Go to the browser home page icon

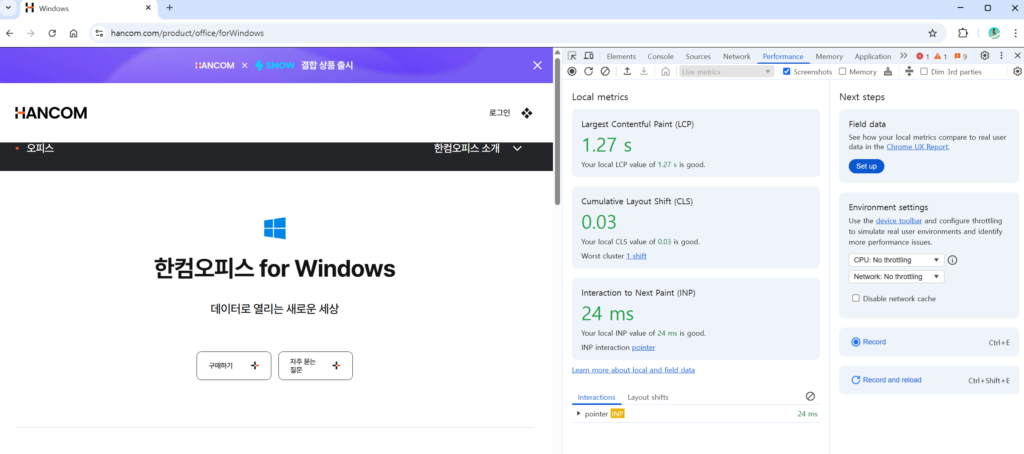[x=73, y=33]
